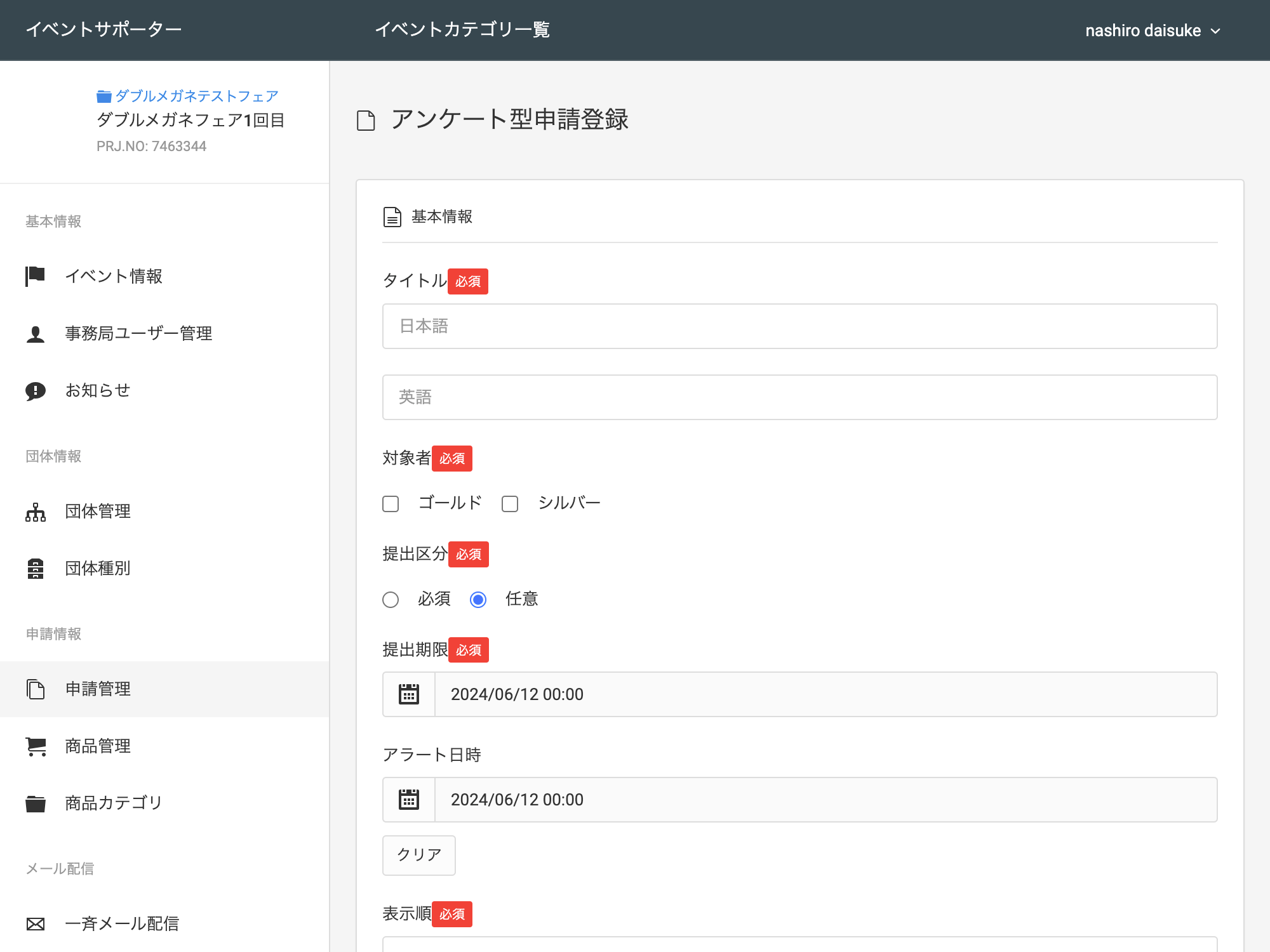The image size is (1270, 952).
Task: Click calendar icon for 提出期限
Action: [409, 694]
